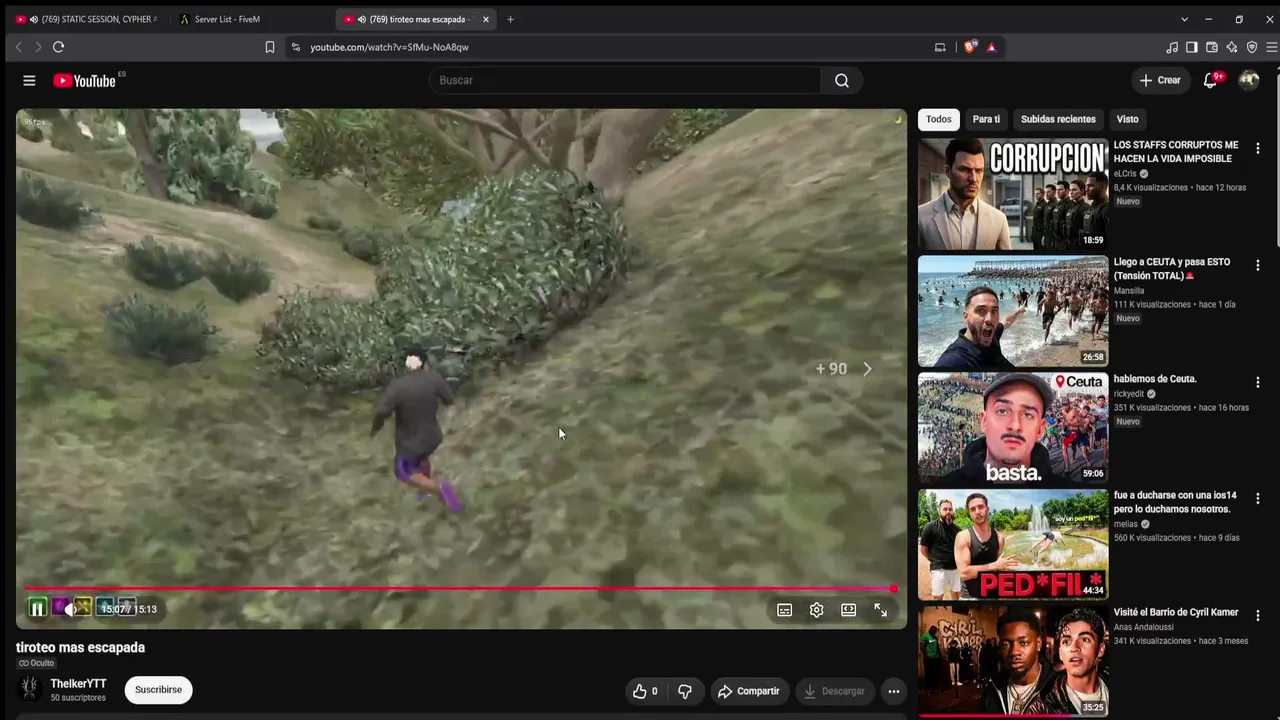This screenshot has height=720, width=1280.
Task: Open more actions under the video
Action: click(x=894, y=691)
